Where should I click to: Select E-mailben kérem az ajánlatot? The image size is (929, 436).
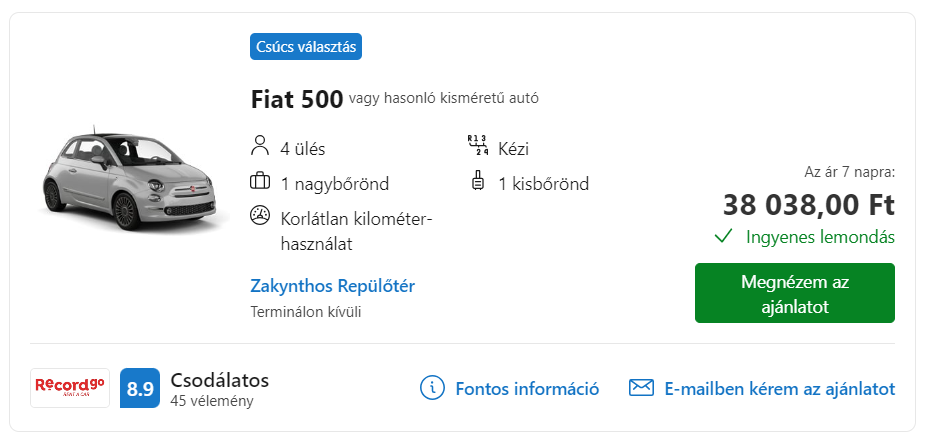click(x=780, y=389)
